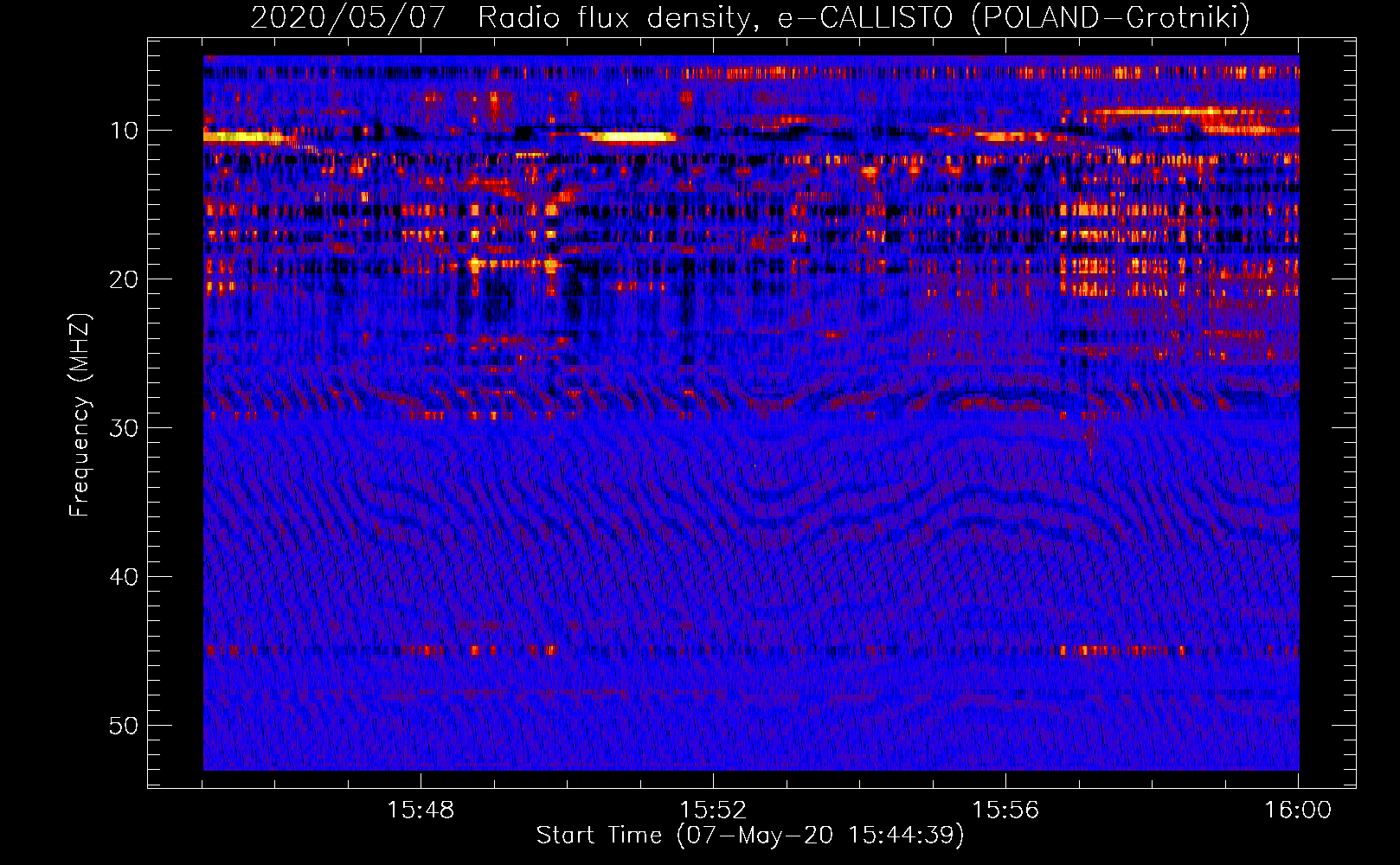This screenshot has height=865, width=1400.
Task: Click the station name '(POLAND-Grotniki)'
Action: (x=1110, y=17)
